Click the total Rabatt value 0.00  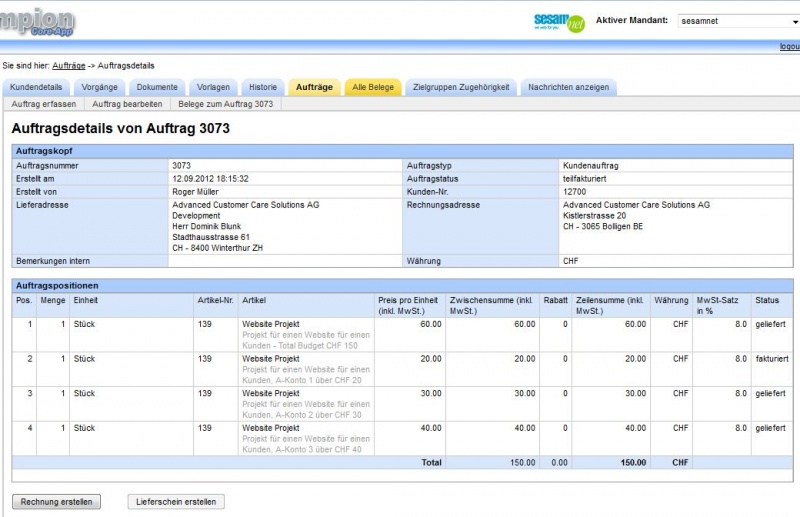(559, 462)
